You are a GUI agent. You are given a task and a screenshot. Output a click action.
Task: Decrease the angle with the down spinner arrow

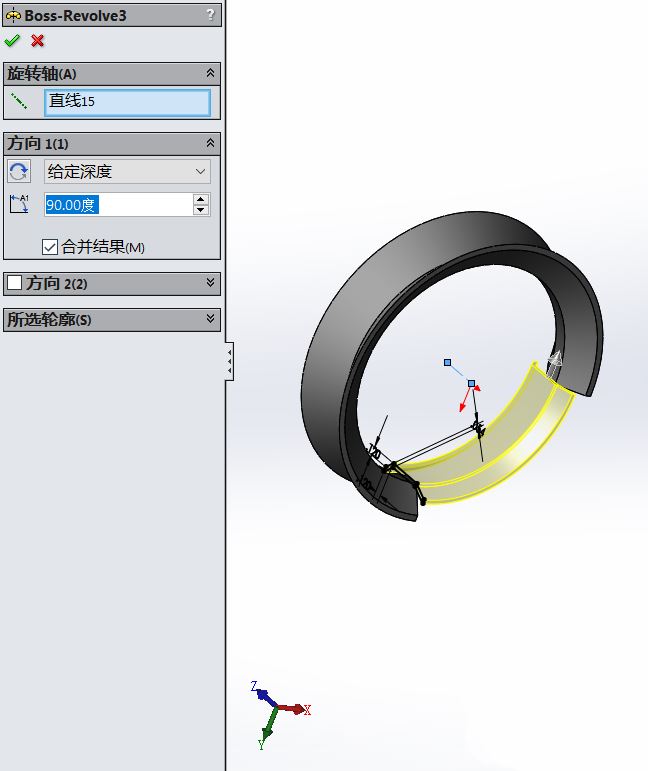pos(201,210)
